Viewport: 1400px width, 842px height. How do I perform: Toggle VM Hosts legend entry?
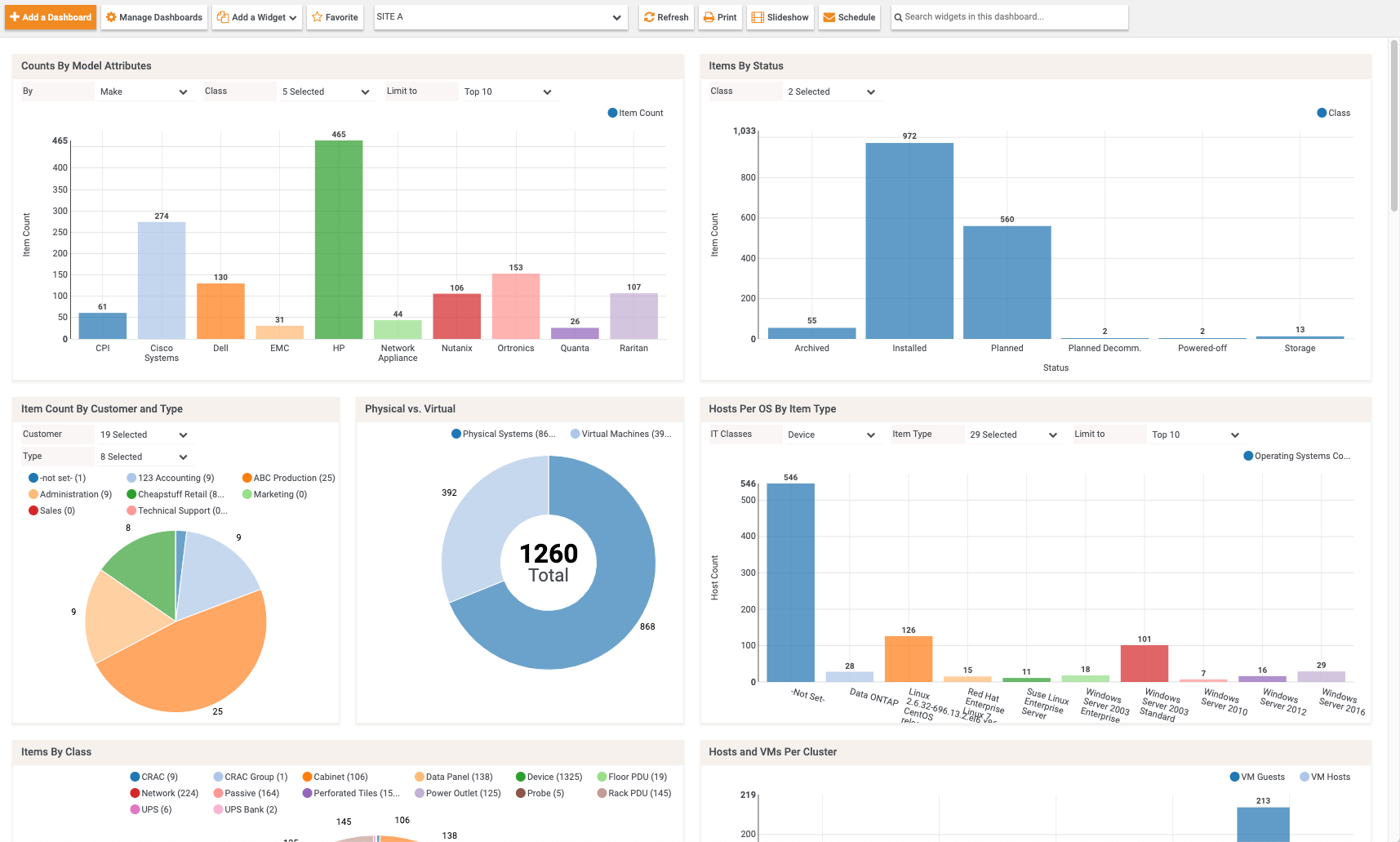pyautogui.click(x=1326, y=777)
